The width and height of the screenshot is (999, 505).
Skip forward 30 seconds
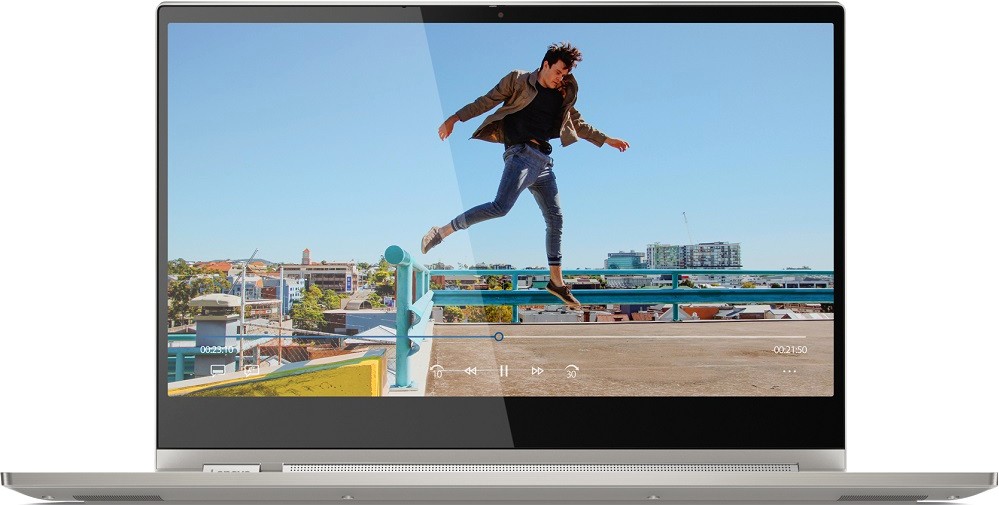click(571, 371)
